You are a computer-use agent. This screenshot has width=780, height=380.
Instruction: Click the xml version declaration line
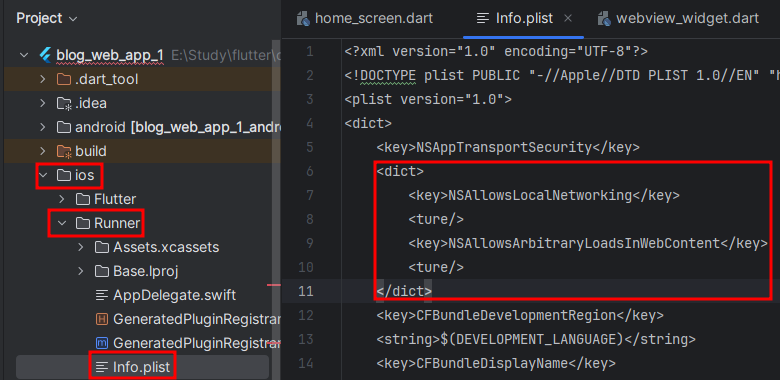pos(496,52)
